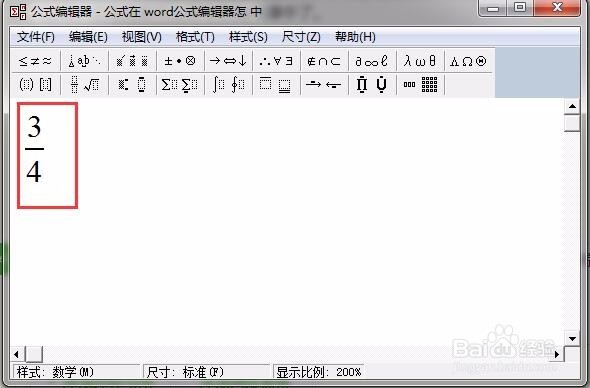Open the matrix templates palette

coord(420,84)
